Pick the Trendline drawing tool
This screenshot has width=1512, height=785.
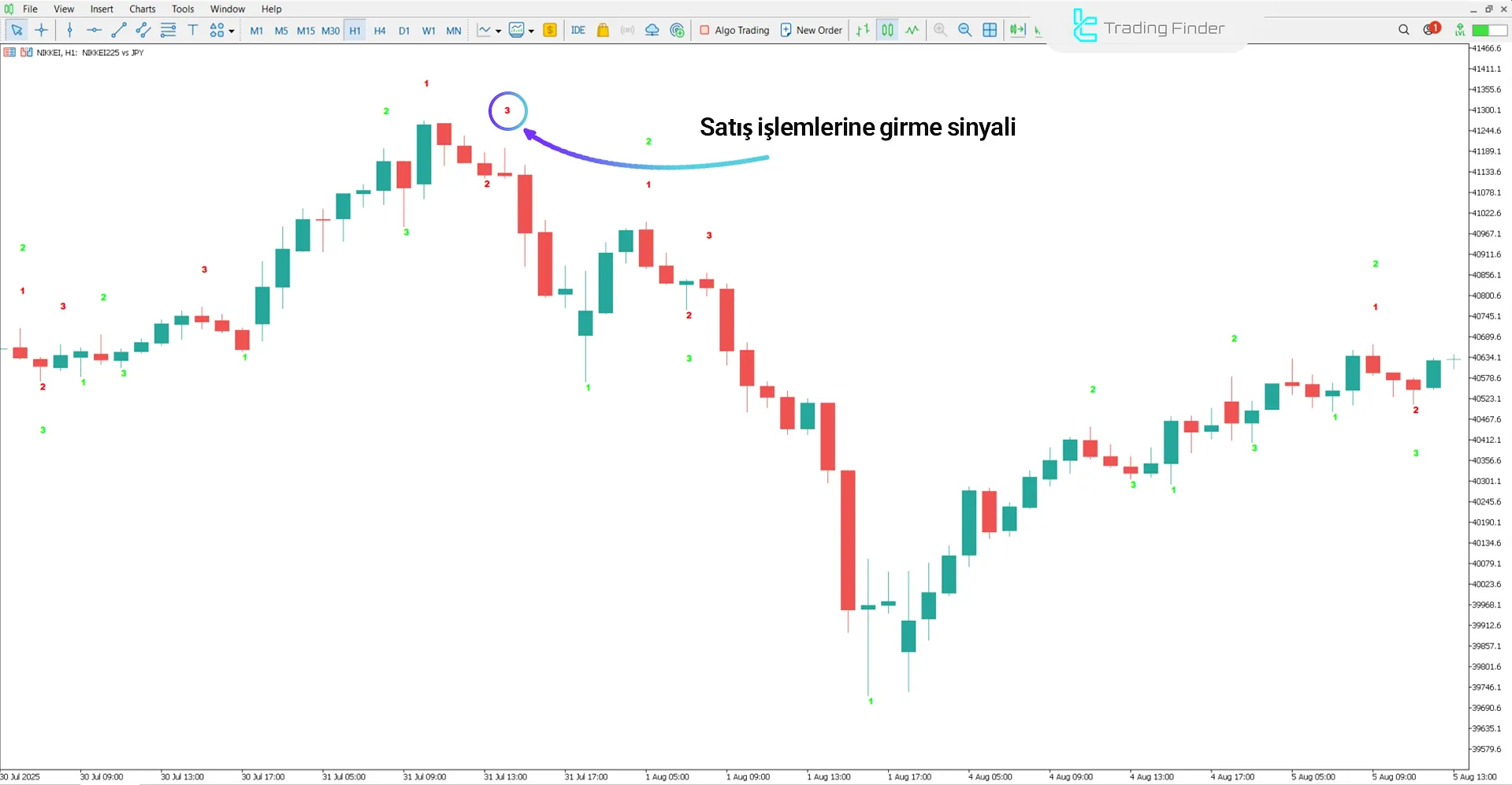click(x=119, y=30)
